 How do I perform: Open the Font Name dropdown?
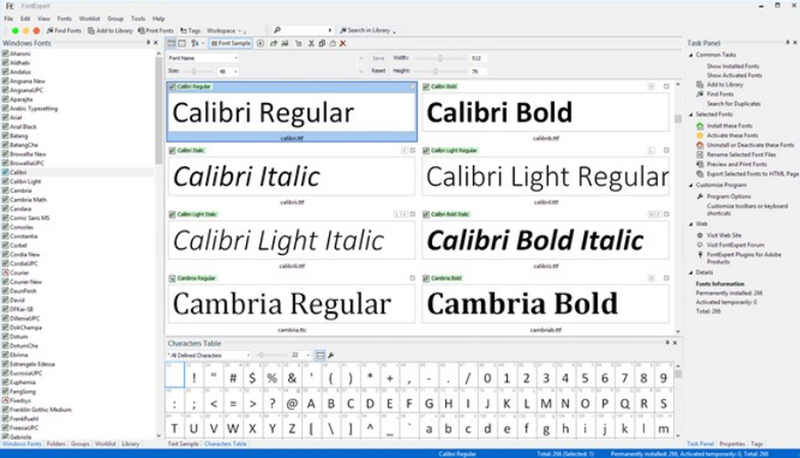pyautogui.click(x=203, y=58)
